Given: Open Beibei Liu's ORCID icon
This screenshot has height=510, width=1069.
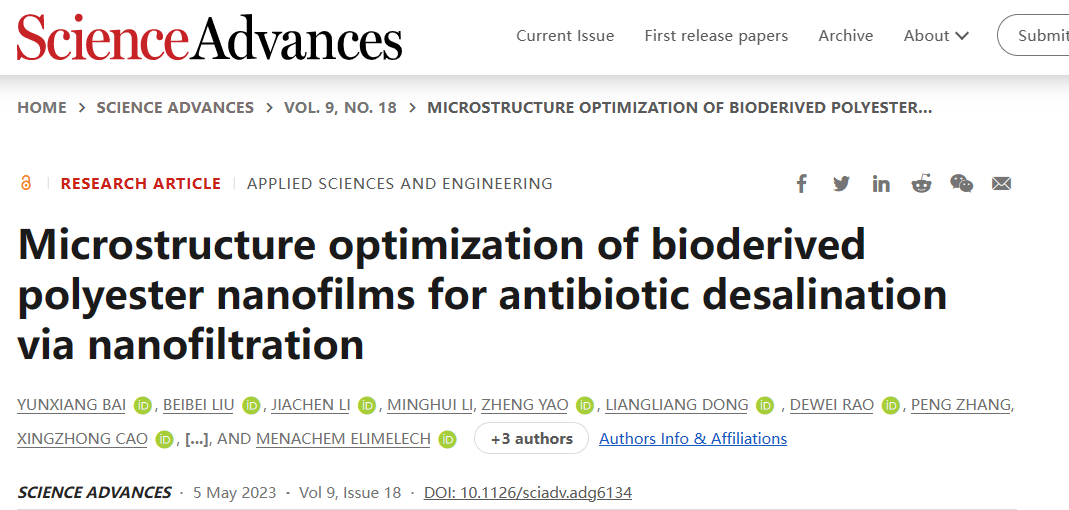Looking at the screenshot, I should point(252,406).
